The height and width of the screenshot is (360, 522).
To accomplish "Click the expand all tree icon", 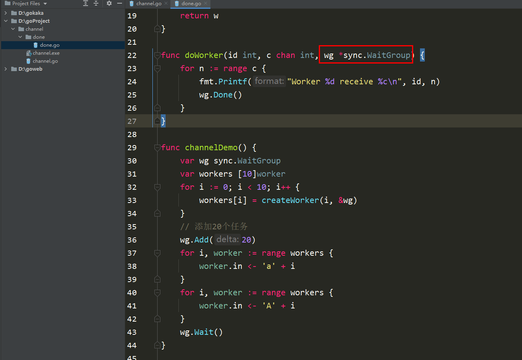I will [x=85, y=3].
